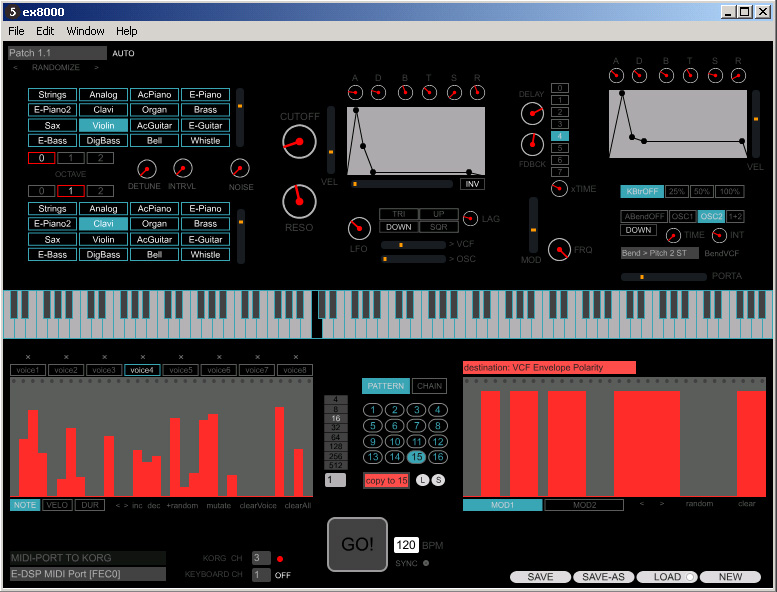The height and width of the screenshot is (592, 777).
Task: Open the Window menu
Action: coord(85,31)
